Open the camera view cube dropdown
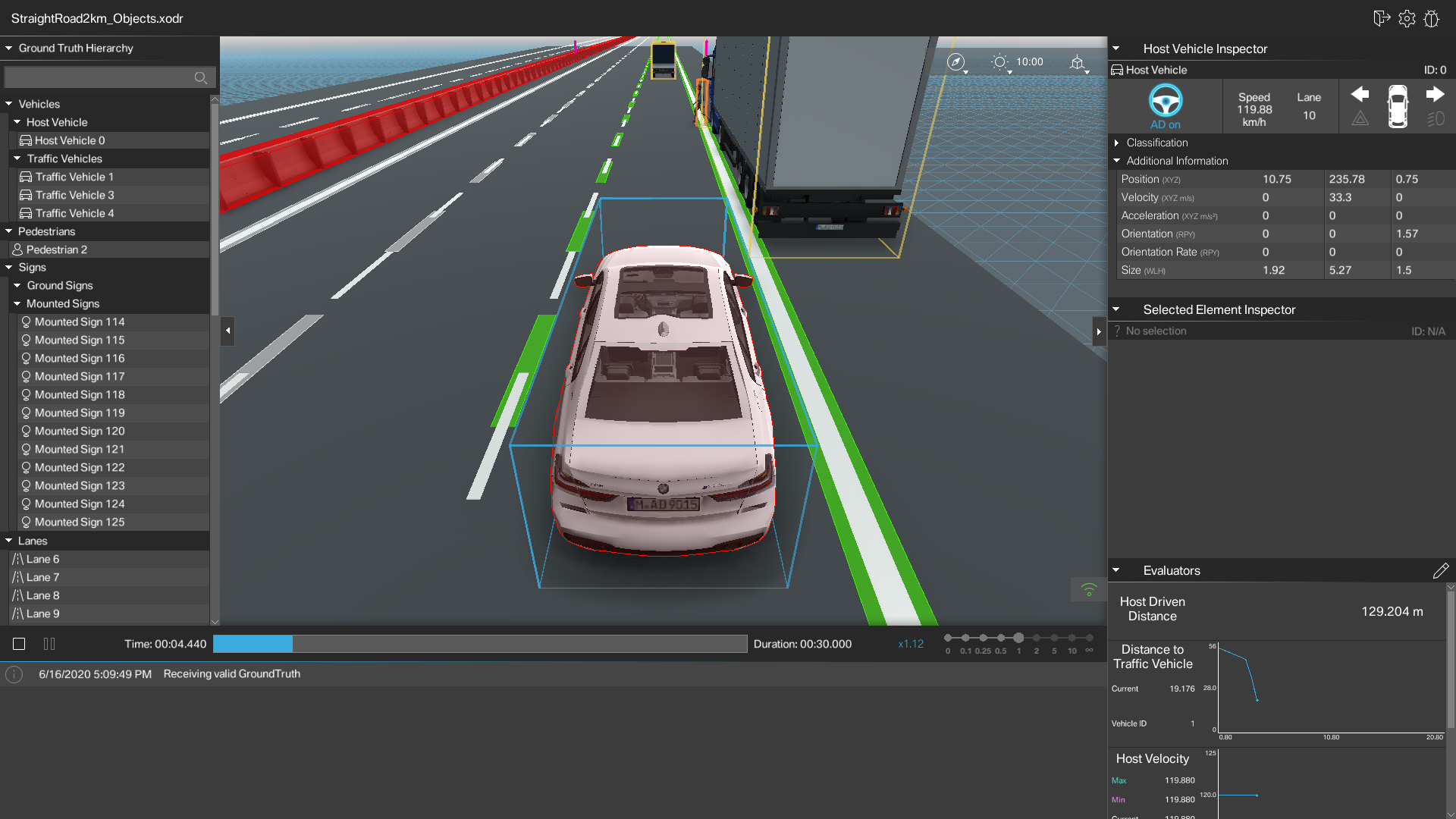Image resolution: width=1456 pixels, height=819 pixels. 1078,64
